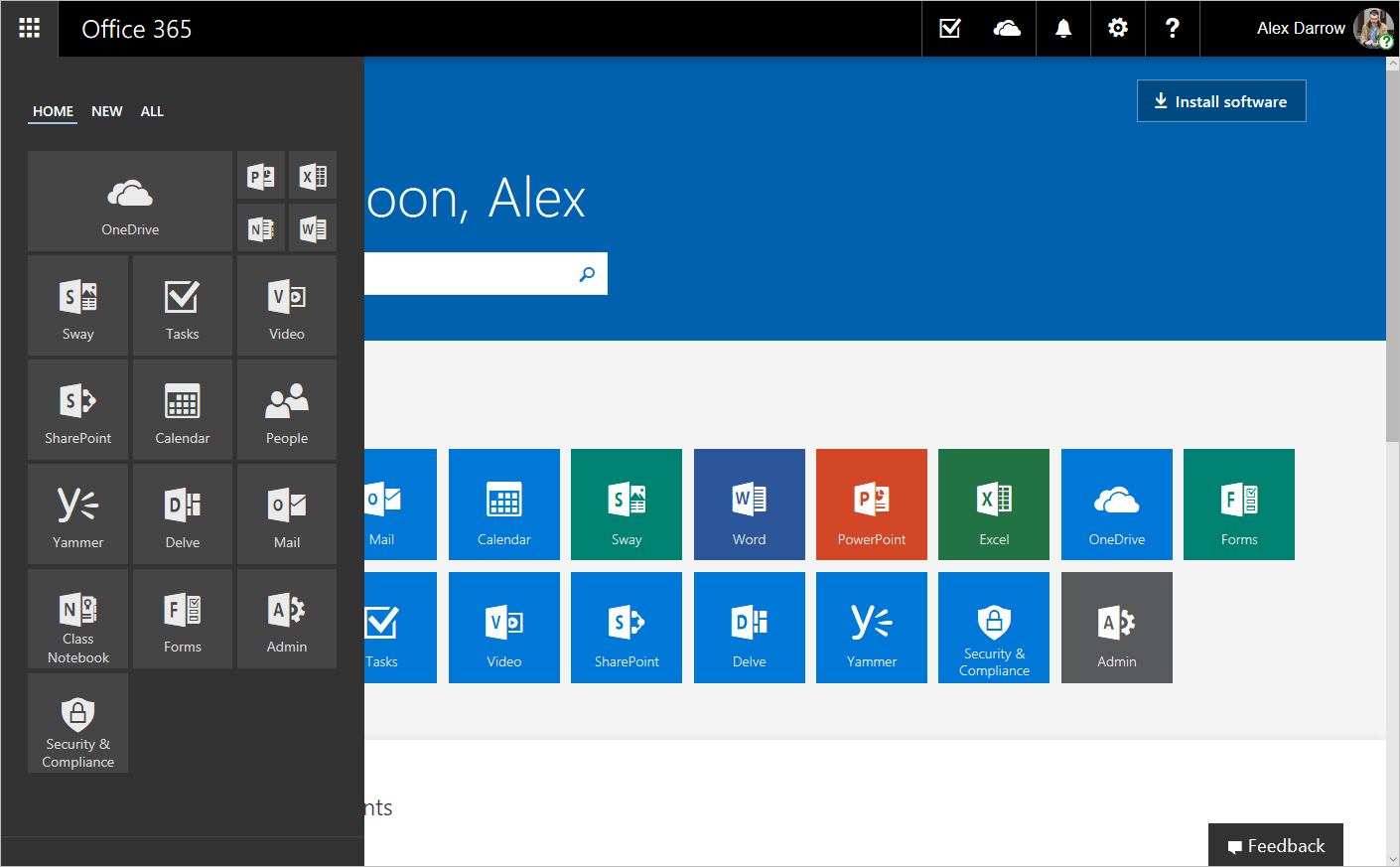The image size is (1400, 867).
Task: Open the app launcher waffle icon
Action: click(x=30, y=28)
